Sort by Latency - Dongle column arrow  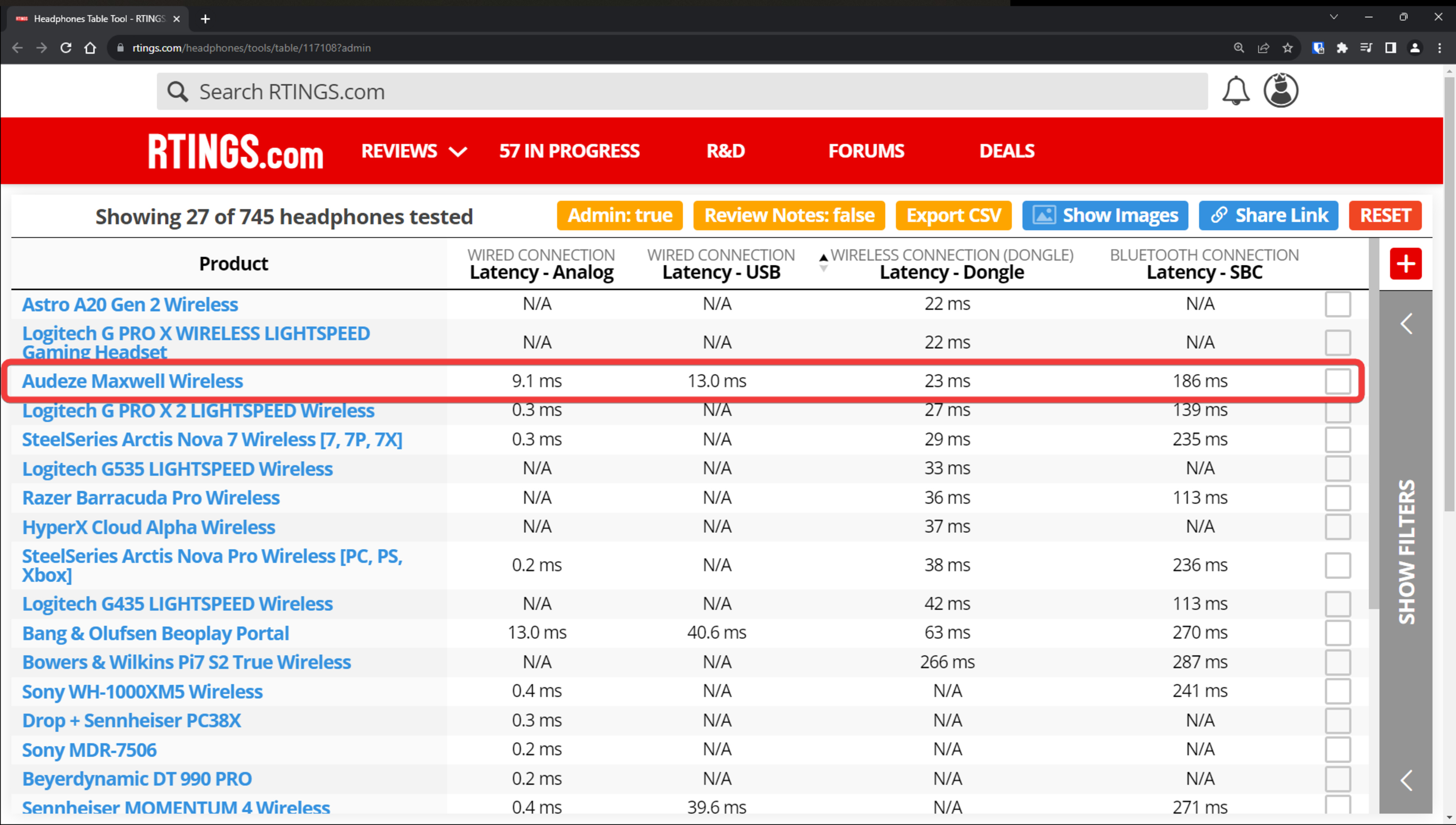[824, 263]
